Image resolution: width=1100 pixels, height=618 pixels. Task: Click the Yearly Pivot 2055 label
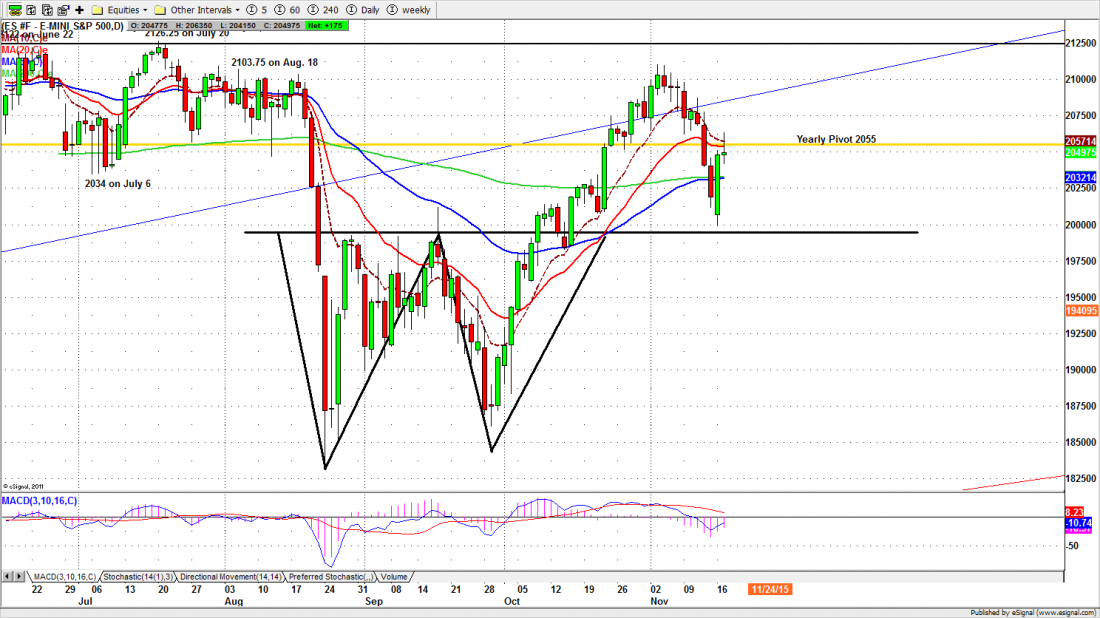point(836,139)
